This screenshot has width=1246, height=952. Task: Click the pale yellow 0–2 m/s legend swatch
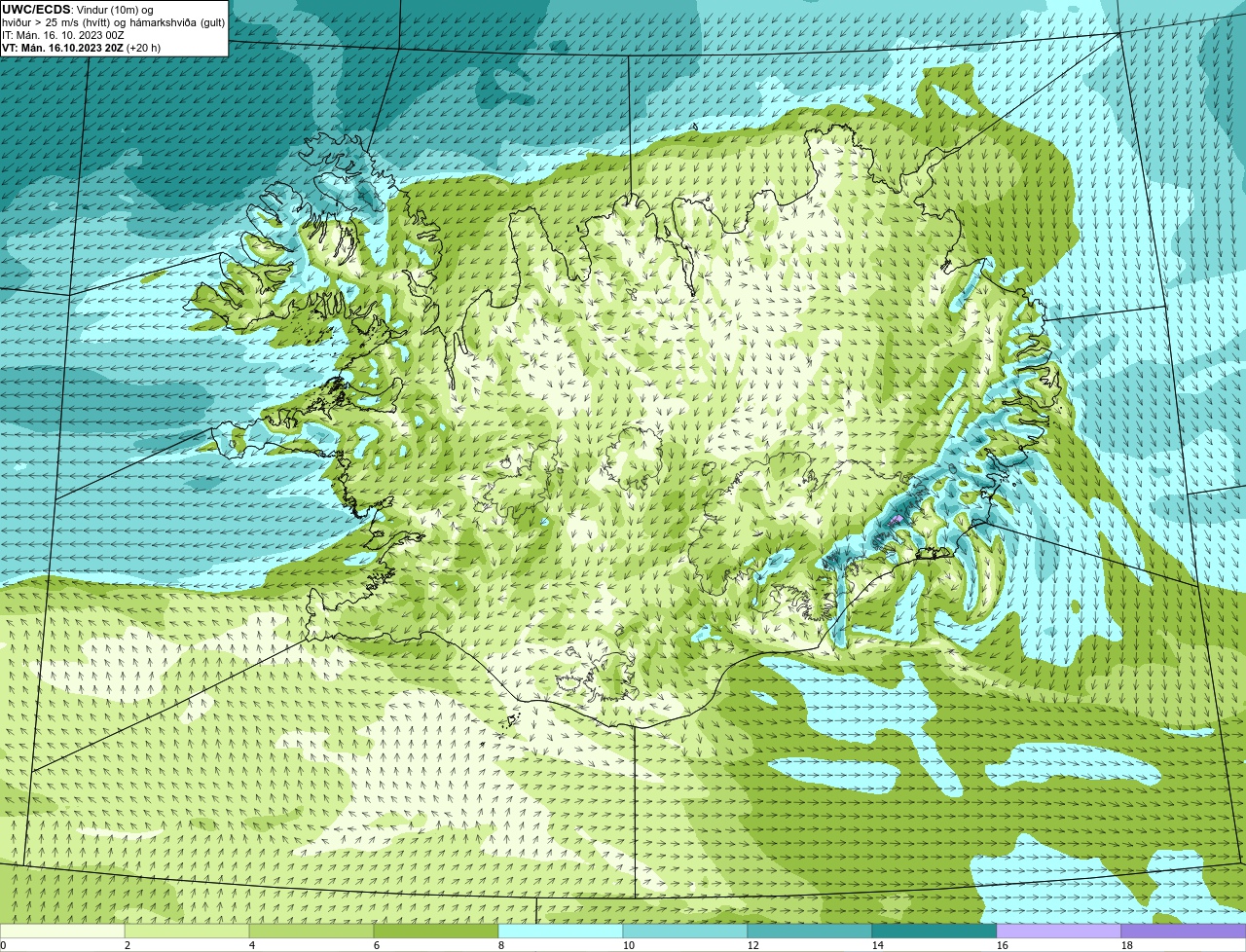[x=62, y=932]
